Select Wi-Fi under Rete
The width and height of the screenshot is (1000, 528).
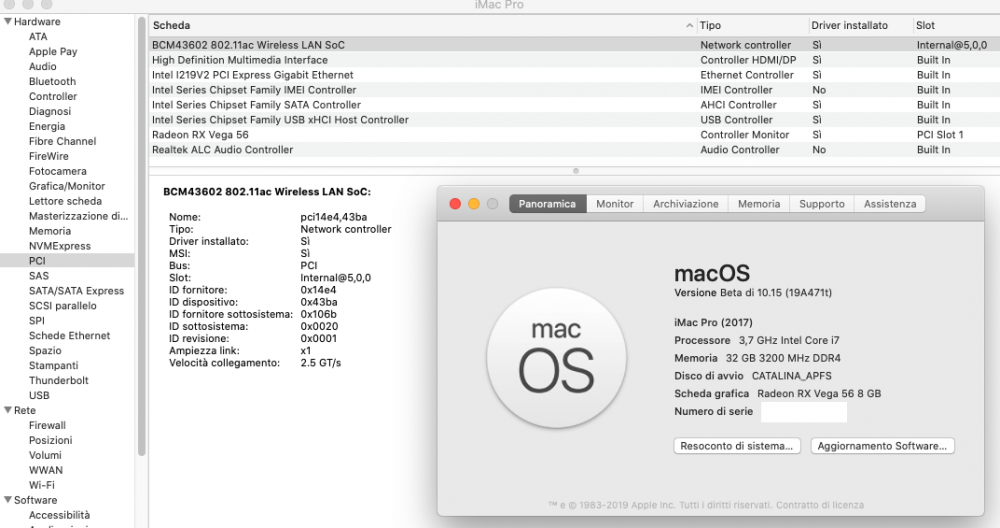[x=41, y=485]
